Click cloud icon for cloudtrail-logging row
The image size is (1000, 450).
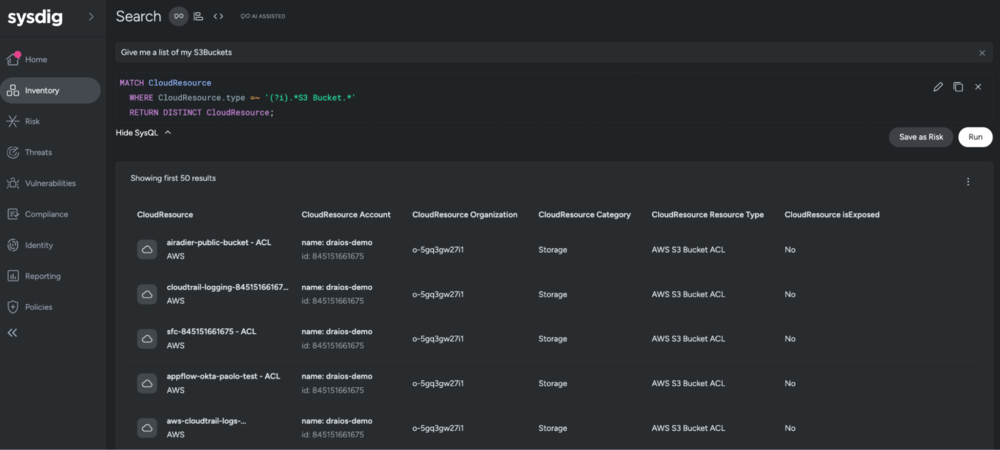point(147,294)
